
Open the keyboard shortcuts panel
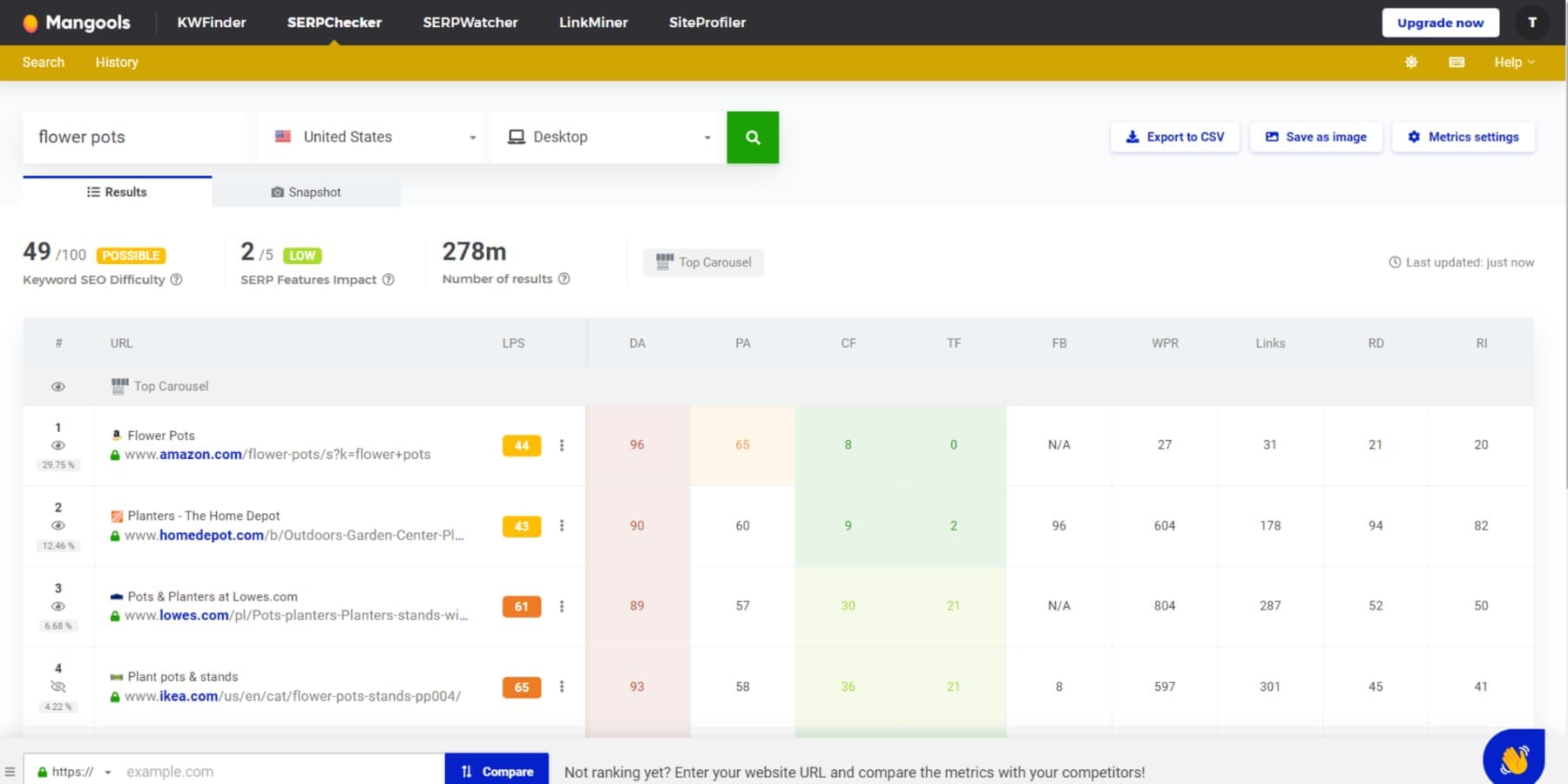coord(1455,62)
